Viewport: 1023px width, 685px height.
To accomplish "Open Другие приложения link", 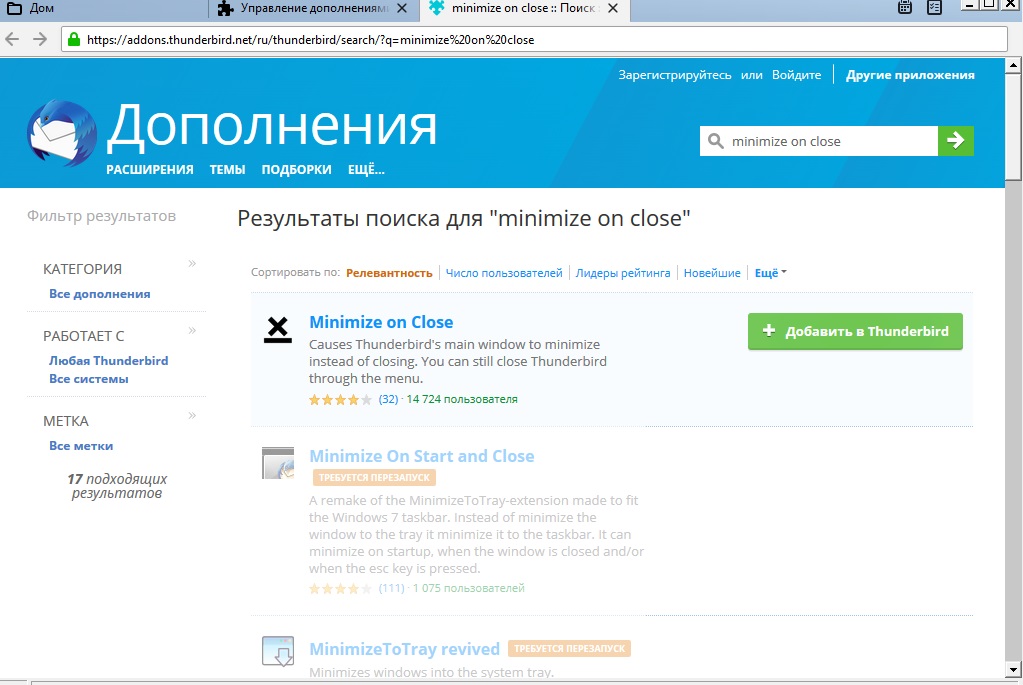I will [x=910, y=75].
